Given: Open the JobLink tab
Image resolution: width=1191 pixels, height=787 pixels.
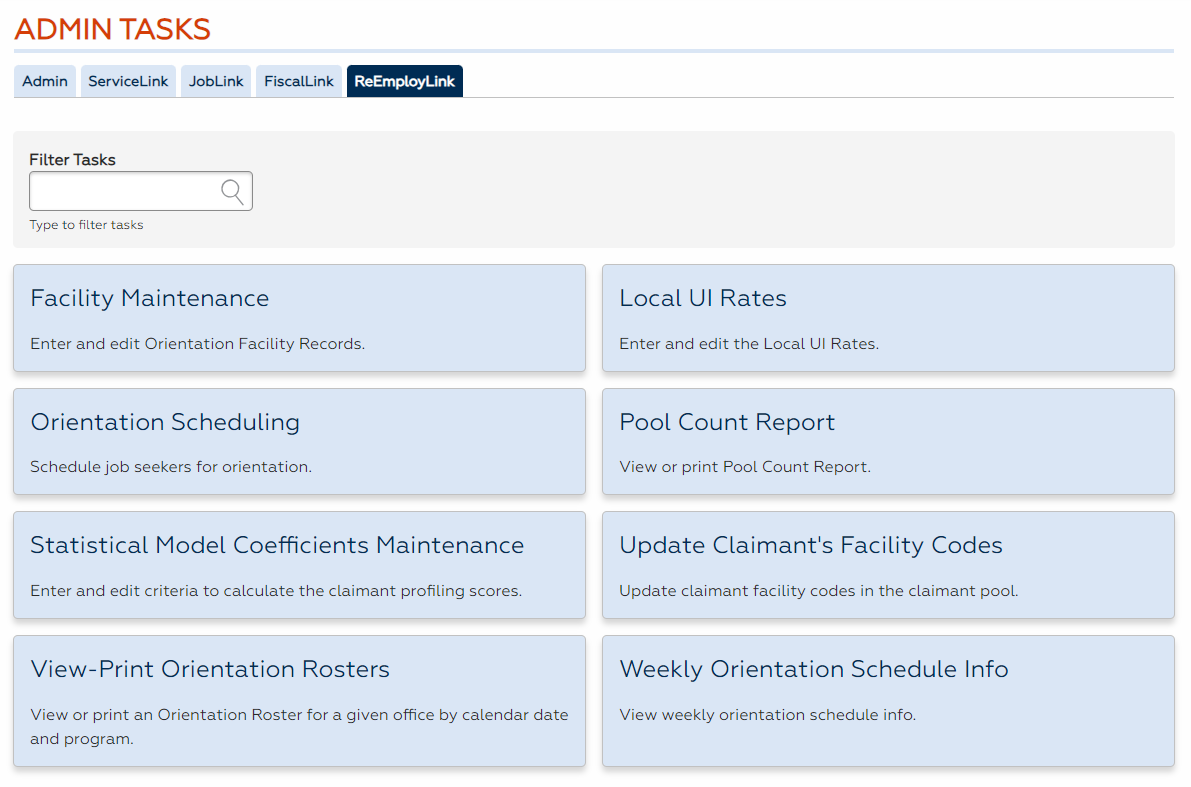Looking at the screenshot, I should (x=215, y=81).
